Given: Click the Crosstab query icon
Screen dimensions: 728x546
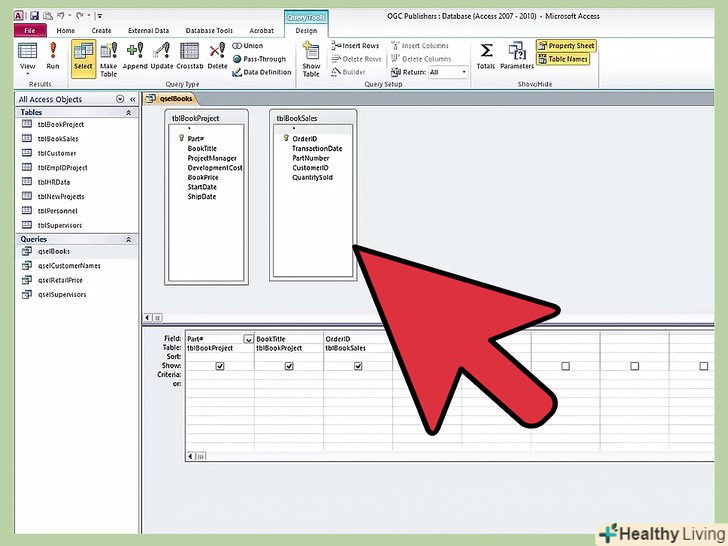Looking at the screenshot, I should click(189, 51).
